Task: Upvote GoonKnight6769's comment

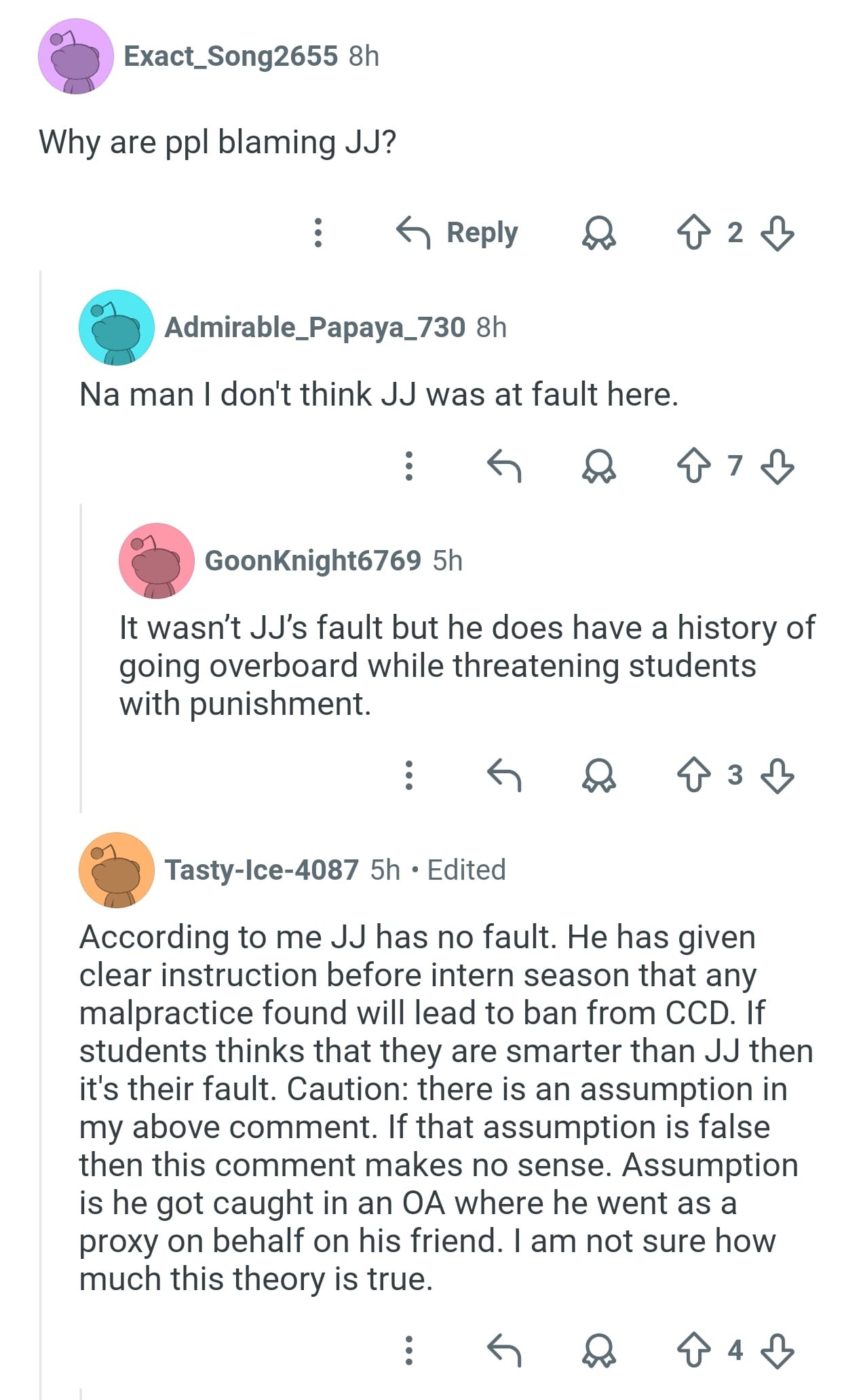Action: pos(694,775)
